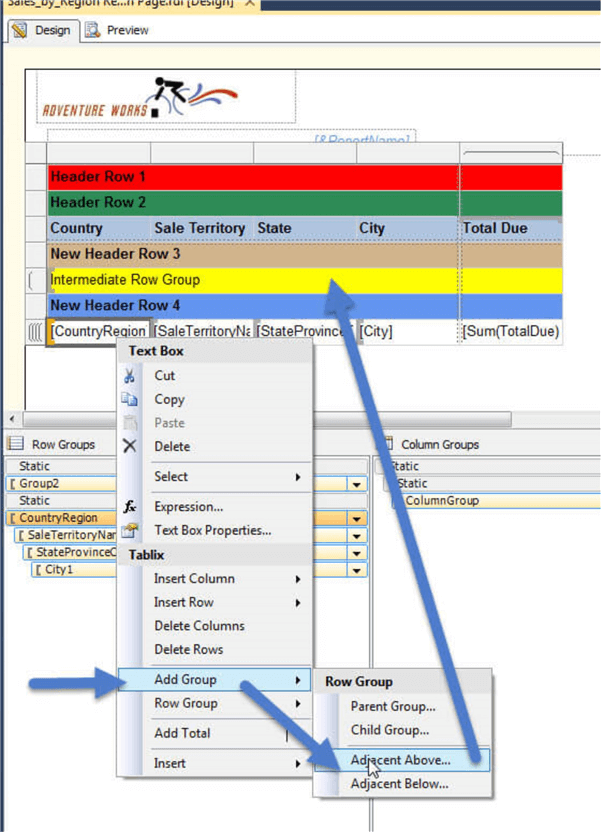601x832 pixels.
Task: Choose Adjacent Below... option
Action: (402, 784)
